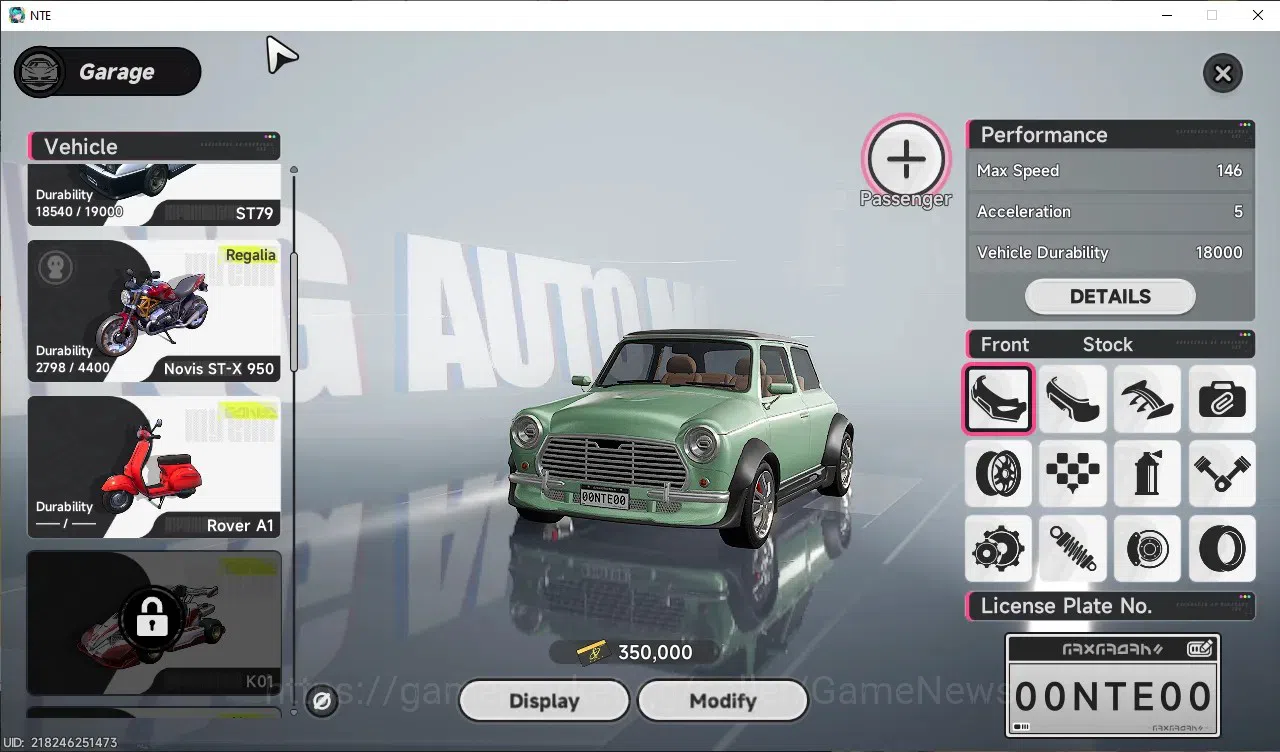This screenshot has height=752, width=1280.
Task: Select the locked K01 vehicle card
Action: tap(154, 622)
